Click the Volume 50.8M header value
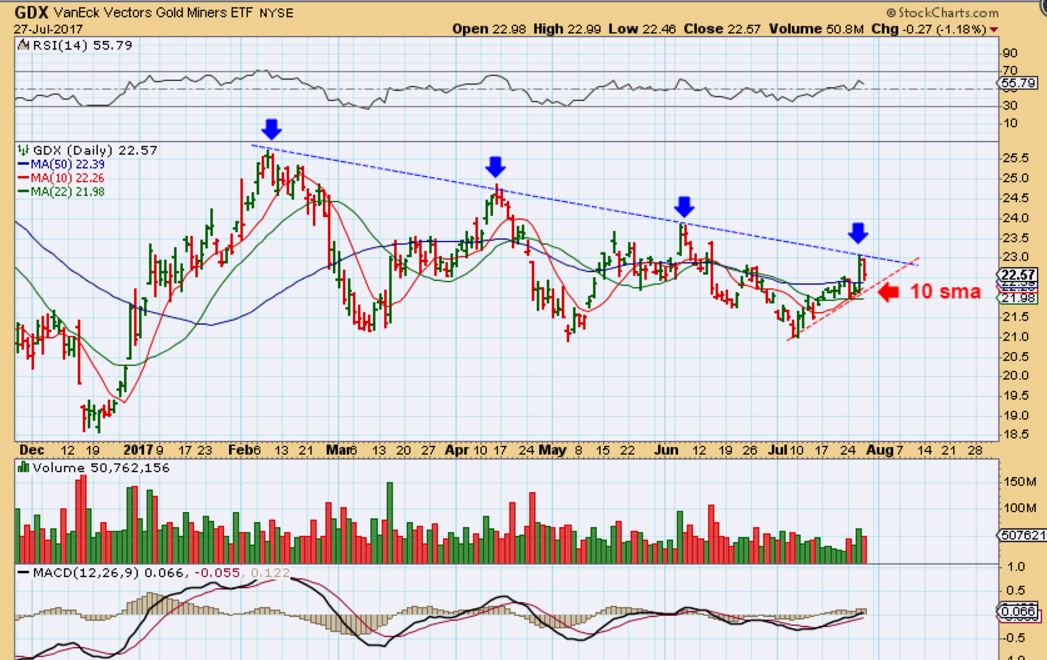 (x=816, y=29)
